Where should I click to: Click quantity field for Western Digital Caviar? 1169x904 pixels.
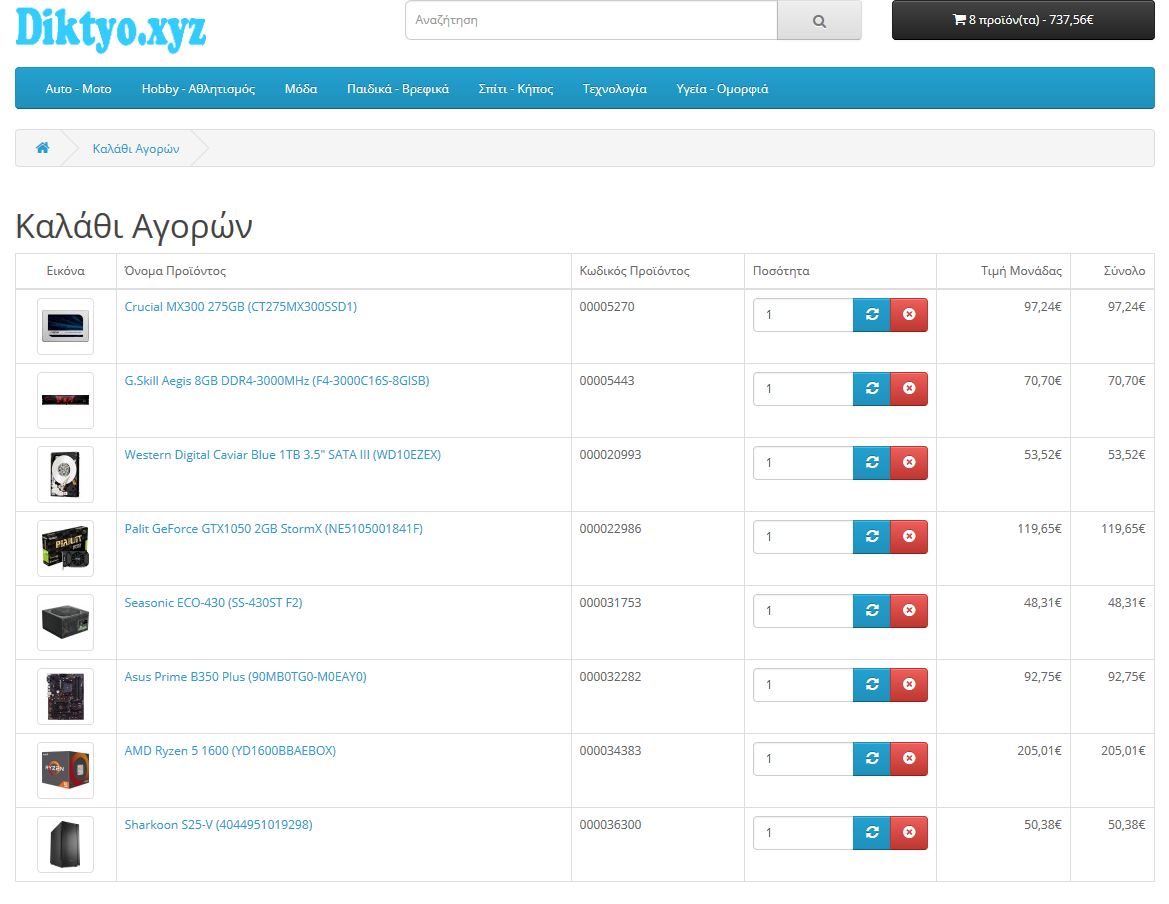click(803, 462)
